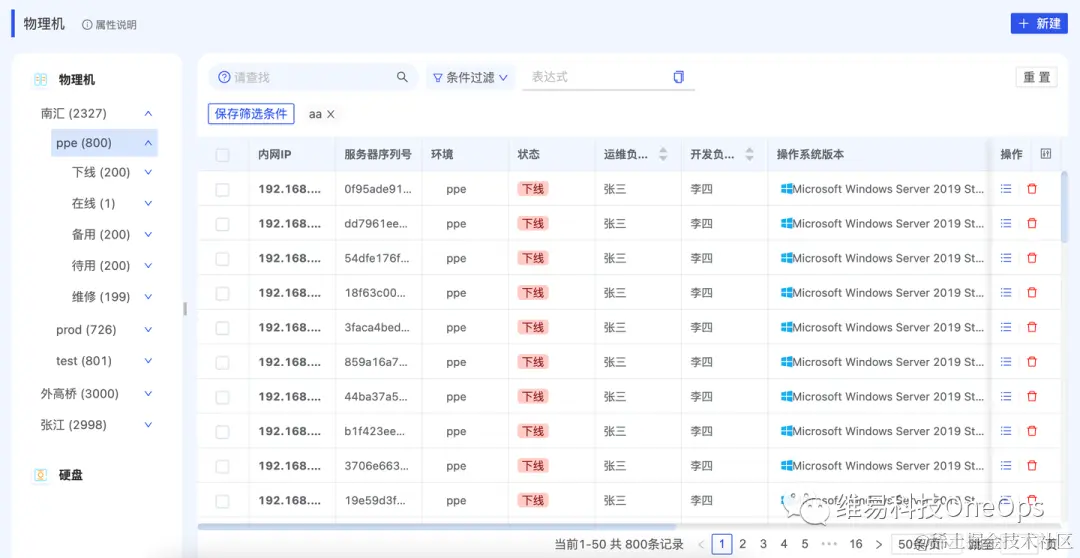
Task: Select the 维修 (199) tree item
Action: 101,297
